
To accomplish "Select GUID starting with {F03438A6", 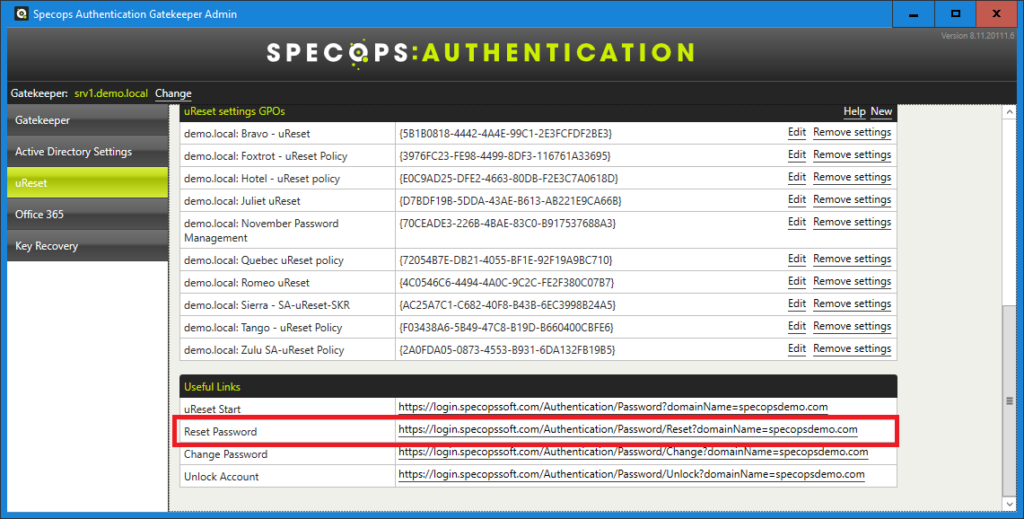I will pyautogui.click(x=506, y=327).
